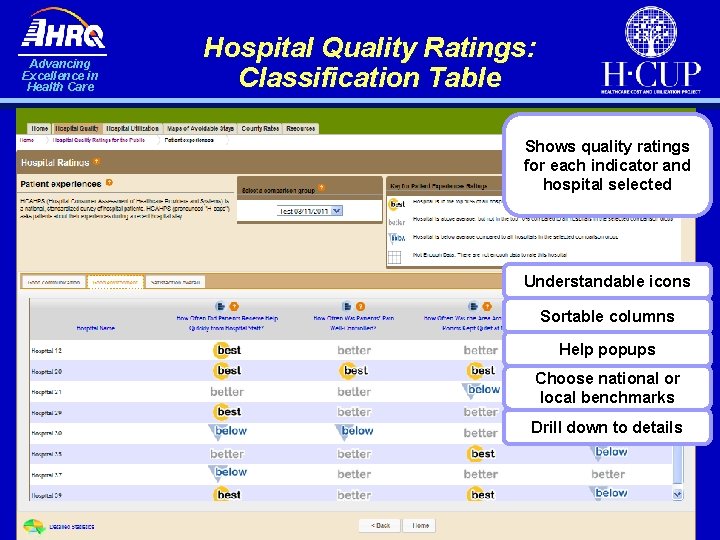Open report icon above Rooms Kept Quiet column
This screenshot has width=720, height=540.
[473, 306]
